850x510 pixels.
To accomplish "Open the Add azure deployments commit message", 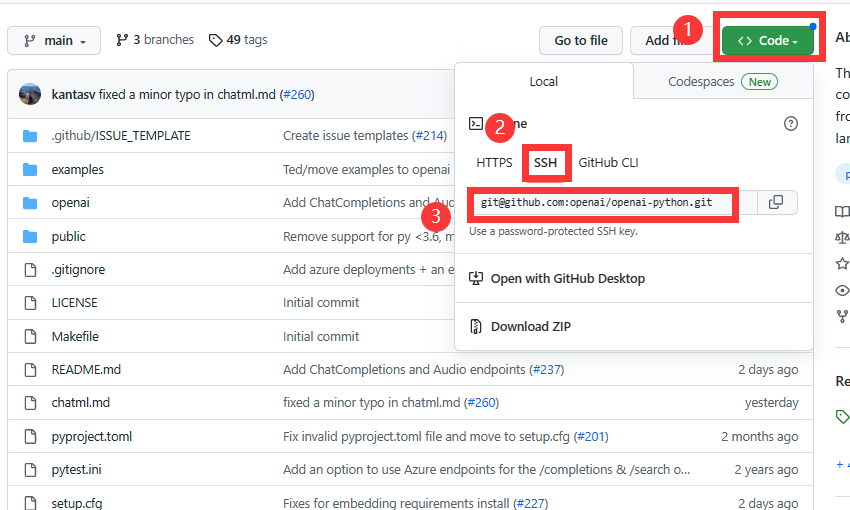I will (x=369, y=270).
